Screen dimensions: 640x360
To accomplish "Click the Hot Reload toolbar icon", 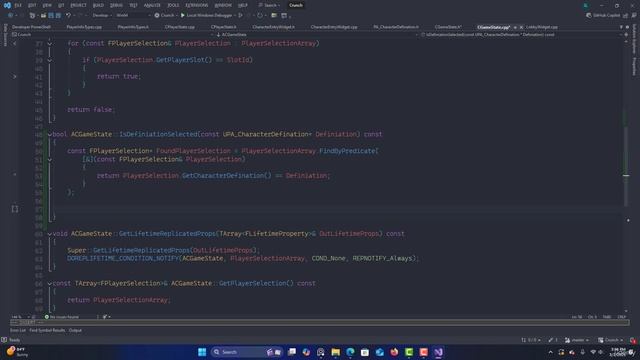I will coord(260,16).
